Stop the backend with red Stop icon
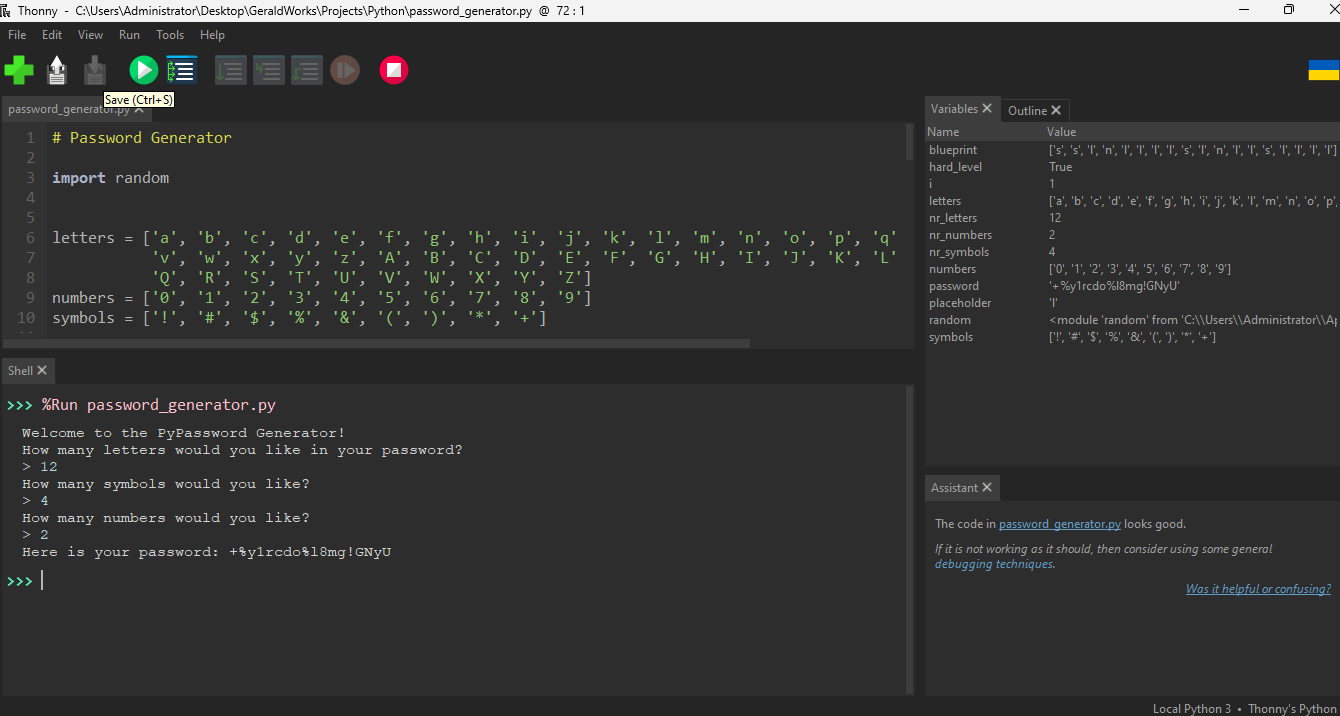Screen dimensions: 1340x716 click(x=394, y=70)
